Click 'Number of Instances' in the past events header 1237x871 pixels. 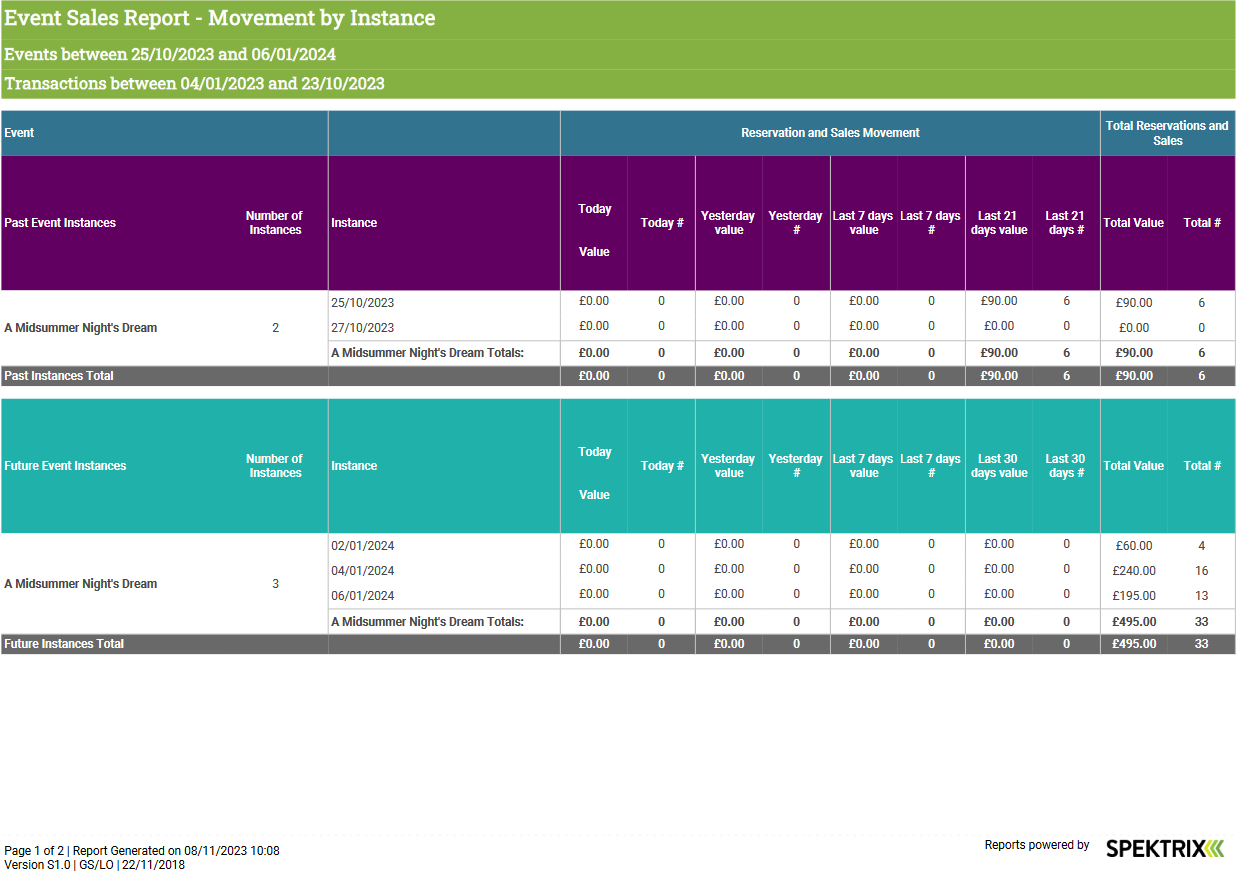pyautogui.click(x=275, y=223)
